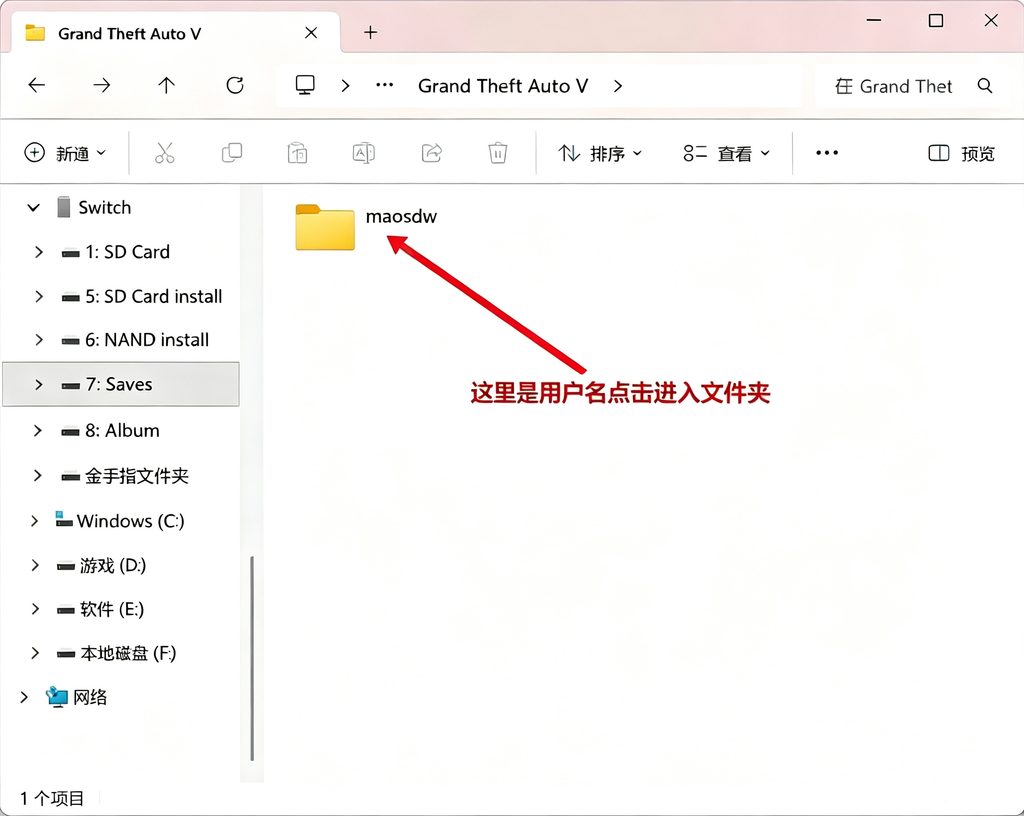Viewport: 1024px width, 816px height.
Task: Expand the 游戏 (D:) drive node
Action: (x=35, y=565)
